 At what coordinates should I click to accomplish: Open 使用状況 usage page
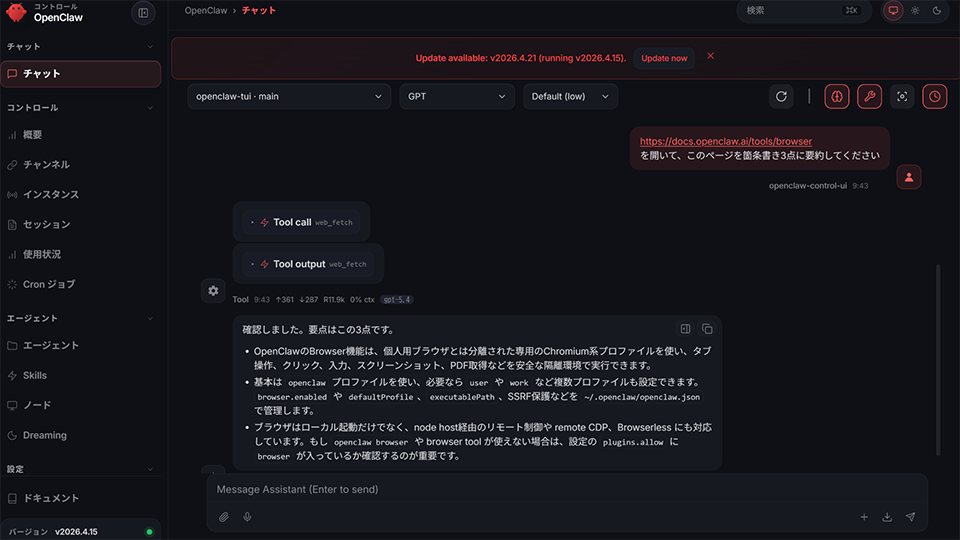tap(81, 254)
